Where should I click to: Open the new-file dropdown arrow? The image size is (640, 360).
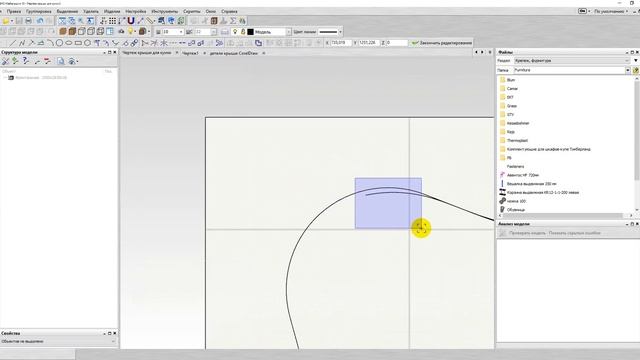[12, 21]
